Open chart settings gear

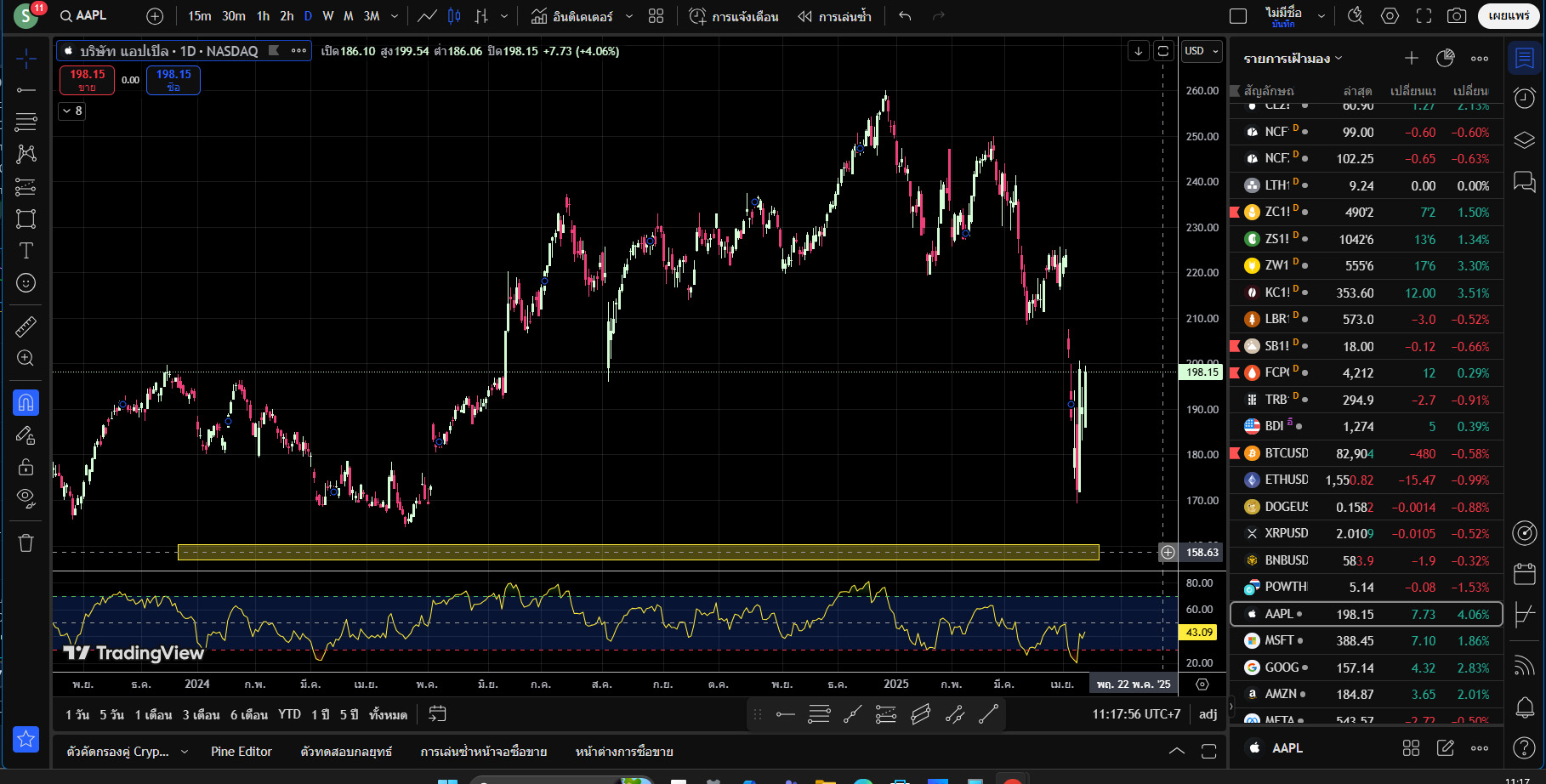pyautogui.click(x=1390, y=15)
